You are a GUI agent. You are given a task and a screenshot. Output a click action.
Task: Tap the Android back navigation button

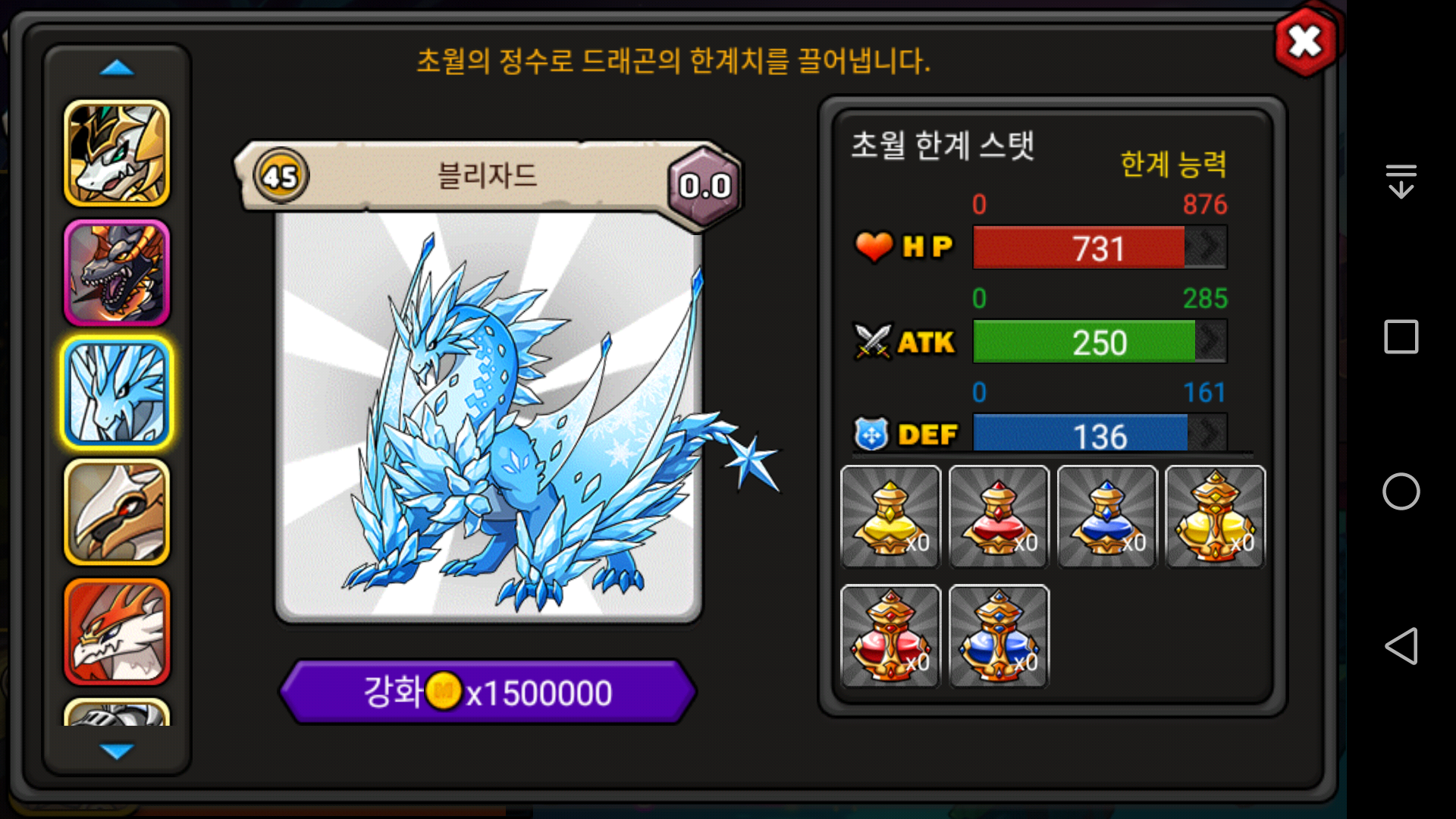1401,646
